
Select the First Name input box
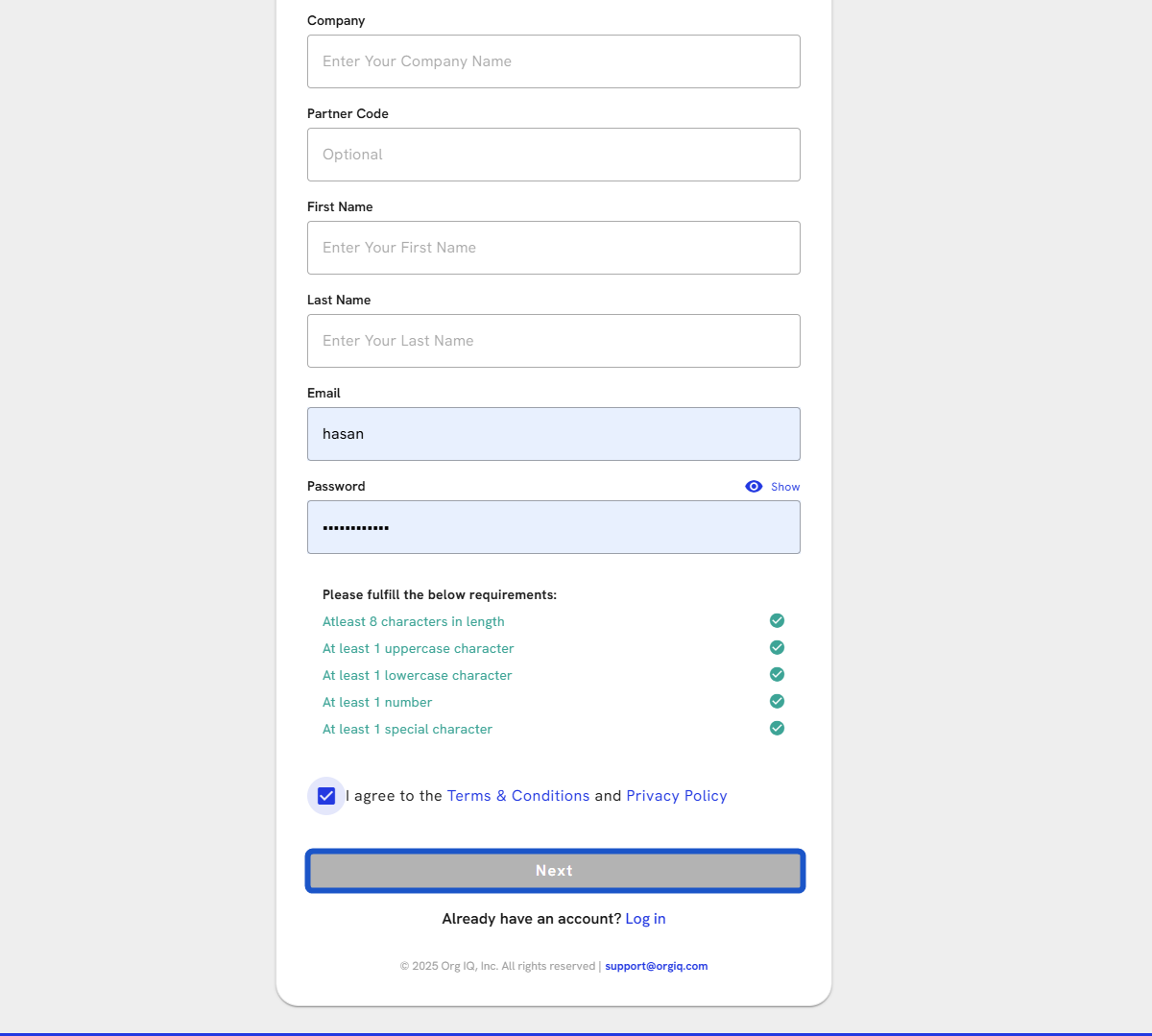click(554, 248)
